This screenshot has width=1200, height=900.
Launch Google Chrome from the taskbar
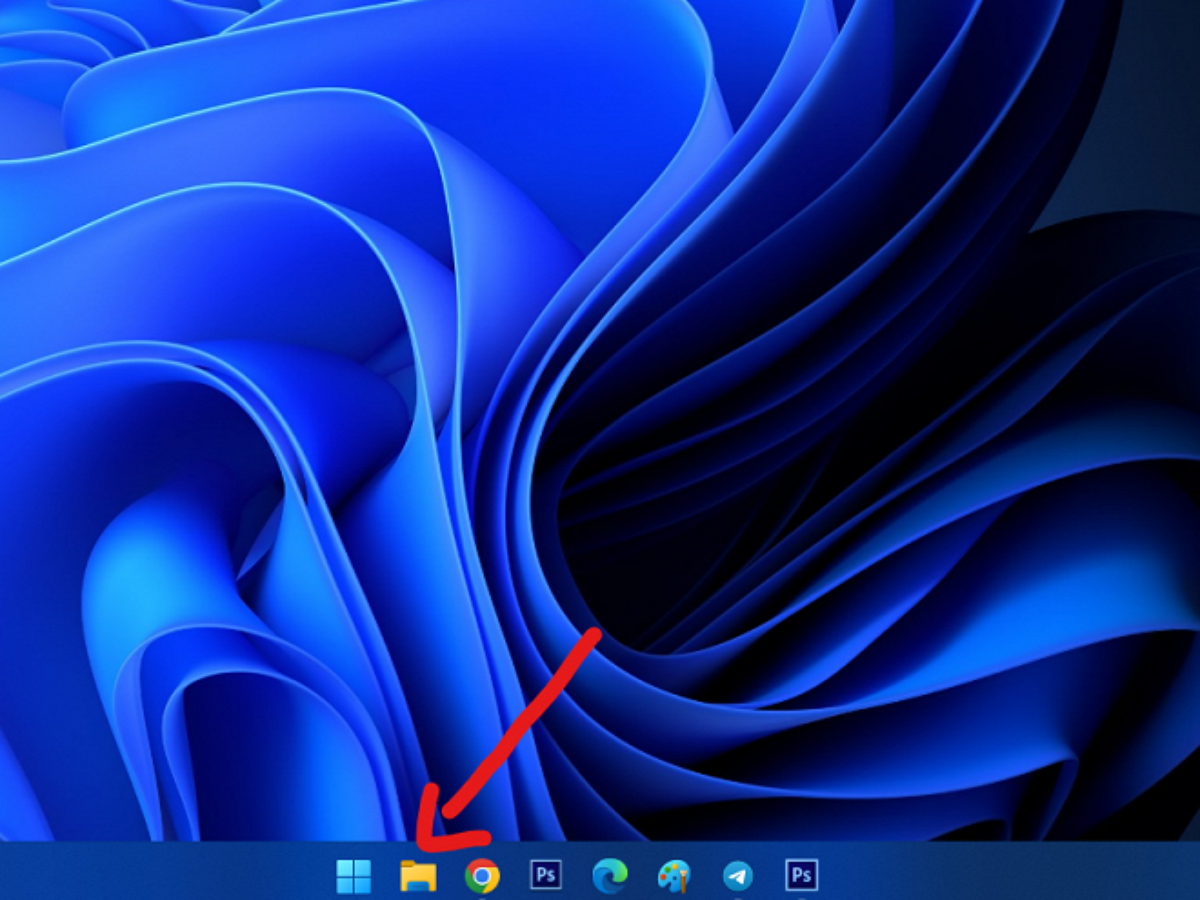[x=482, y=877]
